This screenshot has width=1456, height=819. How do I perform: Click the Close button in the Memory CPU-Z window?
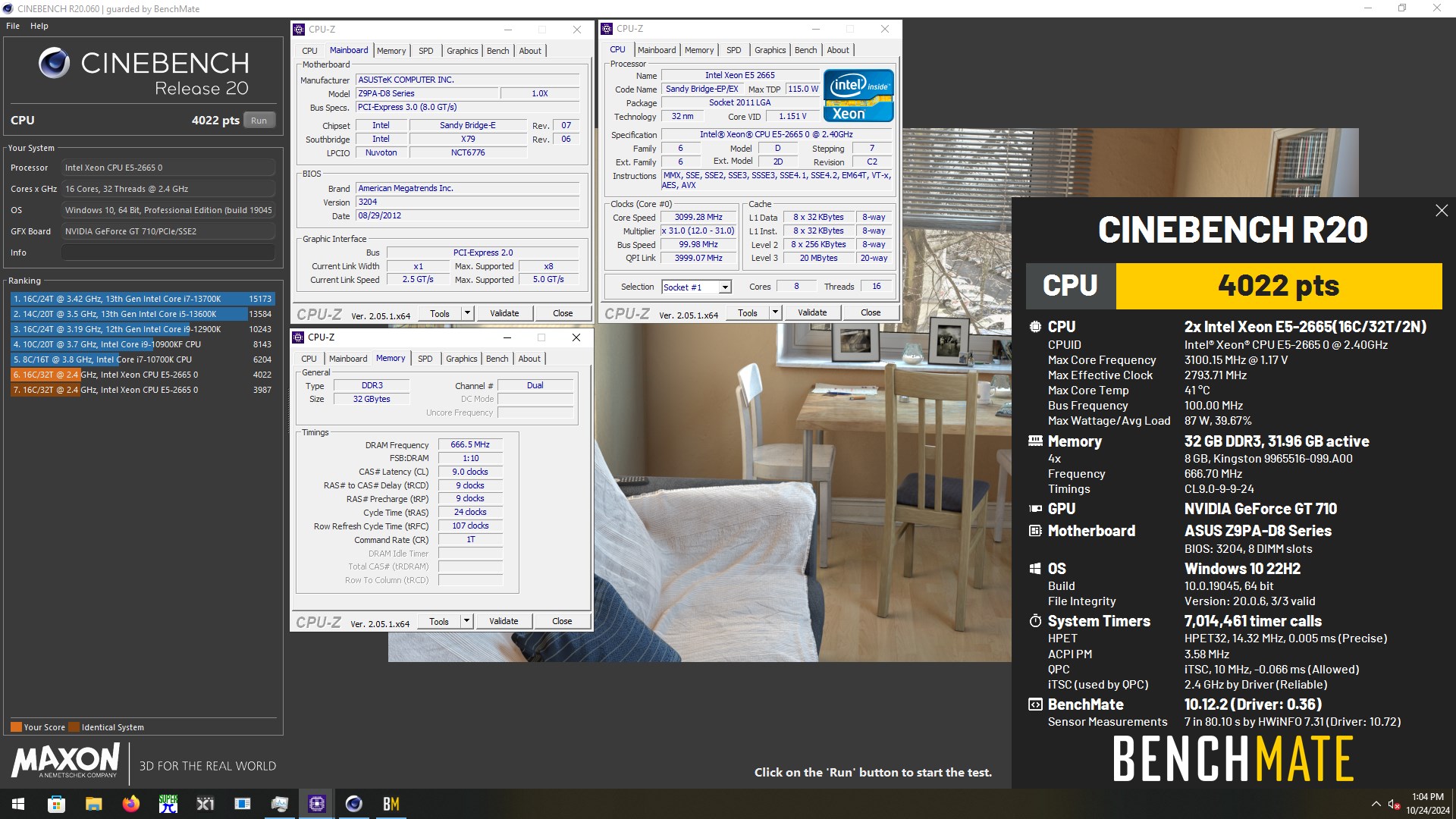[562, 621]
